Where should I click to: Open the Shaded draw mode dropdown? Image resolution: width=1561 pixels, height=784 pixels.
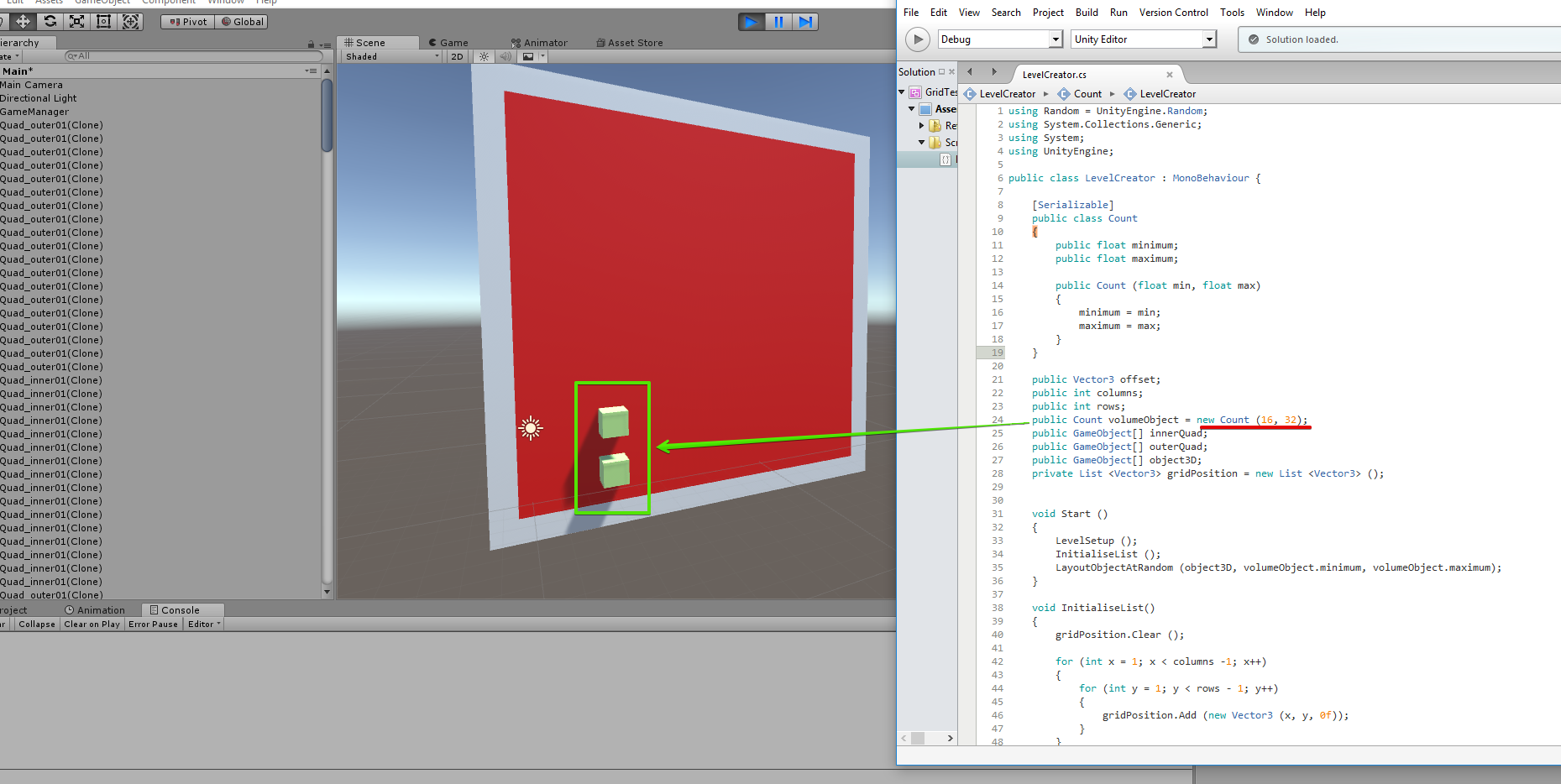(x=391, y=57)
